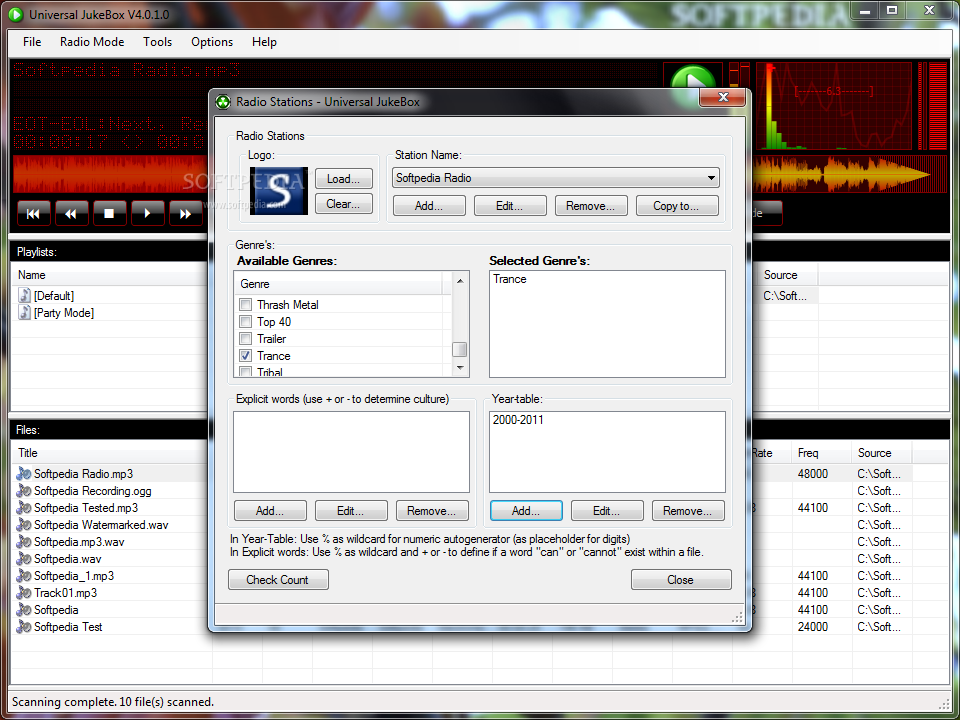960x720 pixels.
Task: Click the Universal JukeBox title bar icon
Action: pos(15,14)
